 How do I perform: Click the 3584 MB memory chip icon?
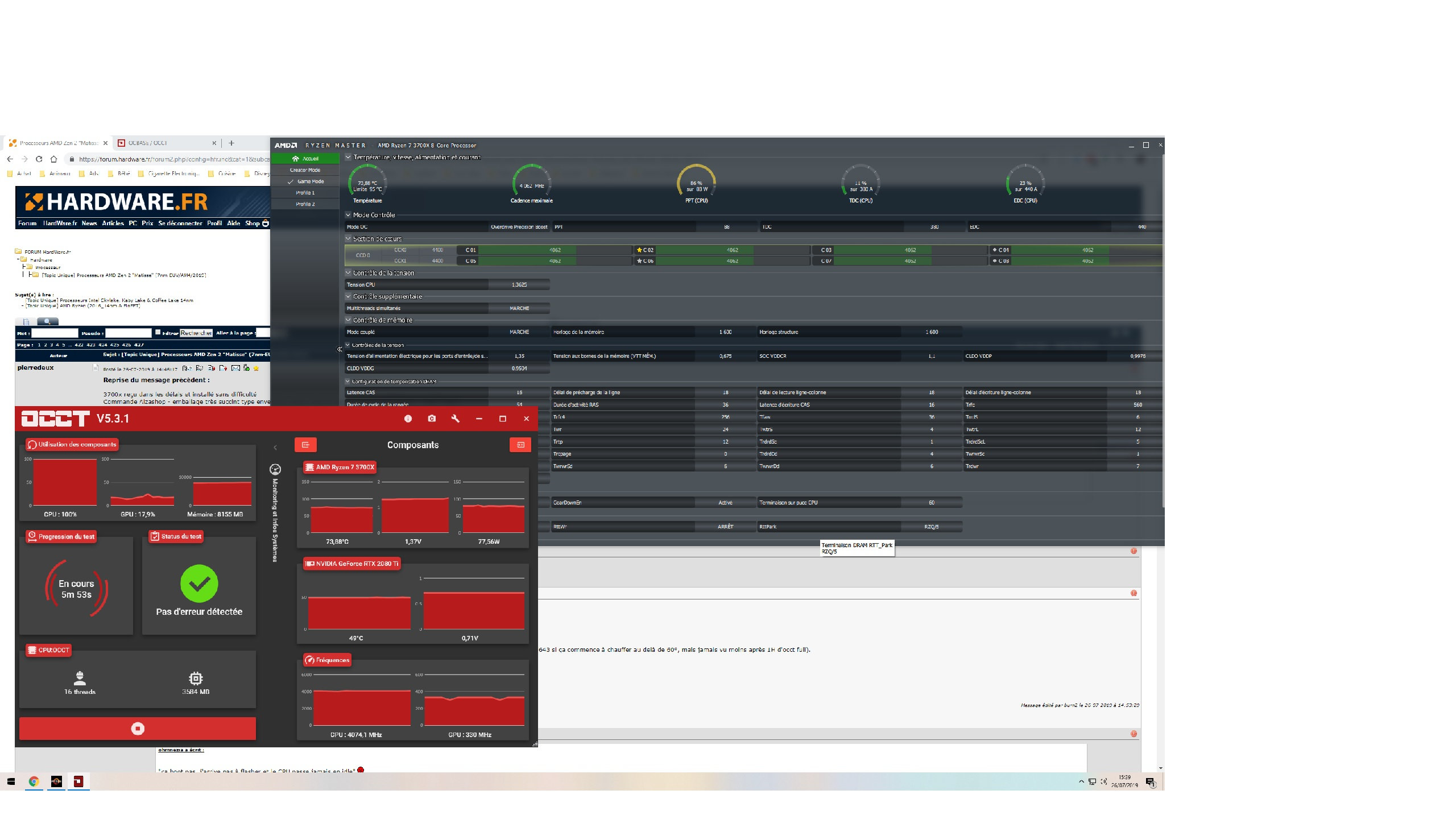tap(196, 678)
